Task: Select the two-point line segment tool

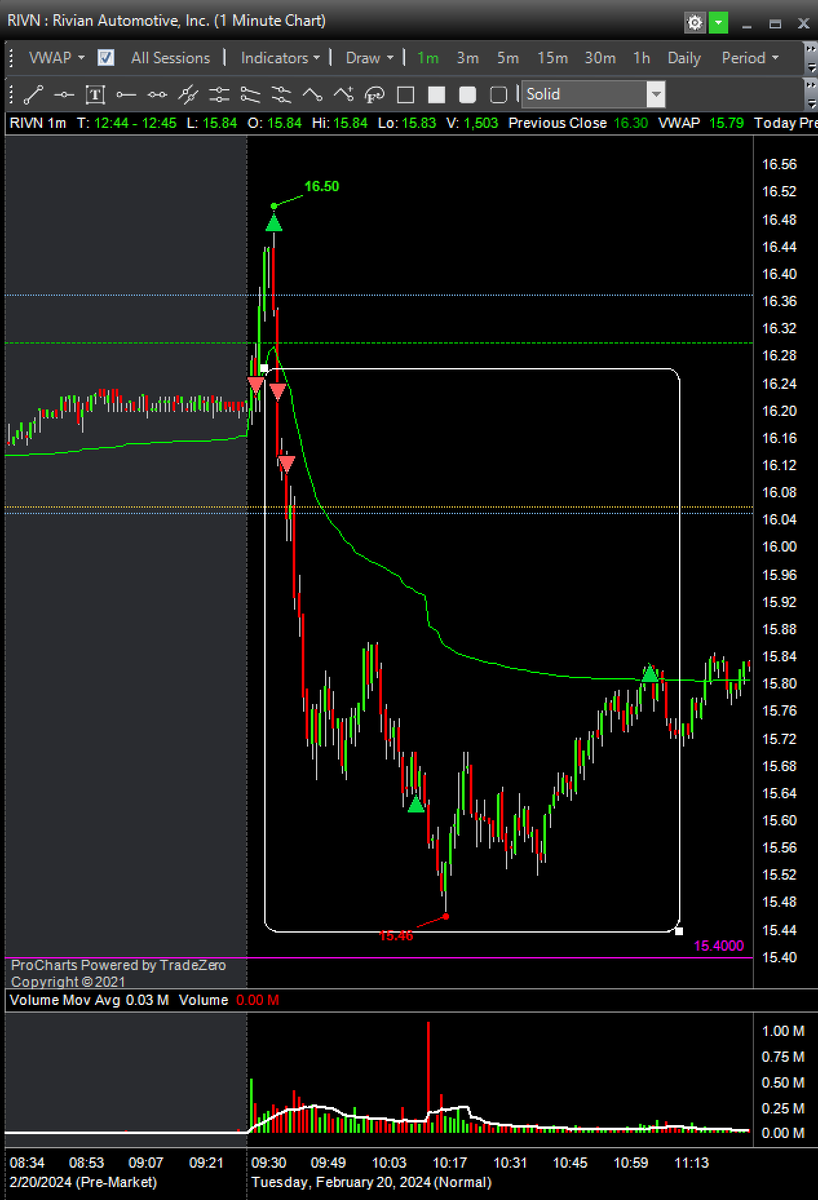Action: [x=157, y=95]
